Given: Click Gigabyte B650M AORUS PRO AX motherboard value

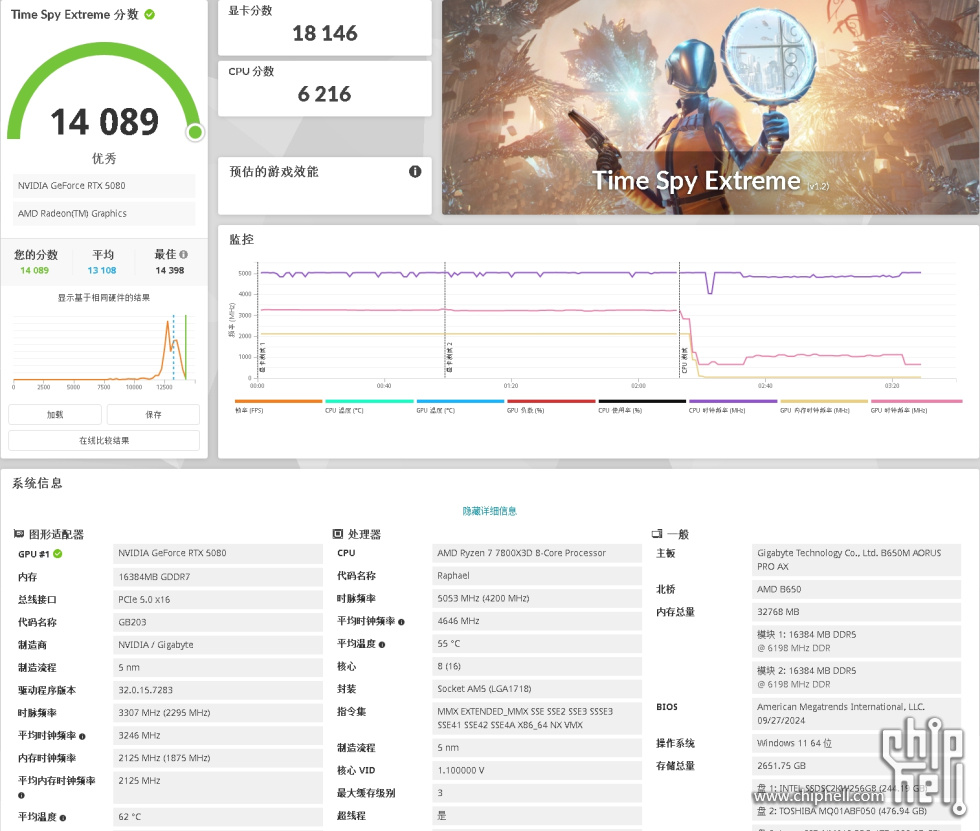Looking at the screenshot, I should click(x=856, y=560).
